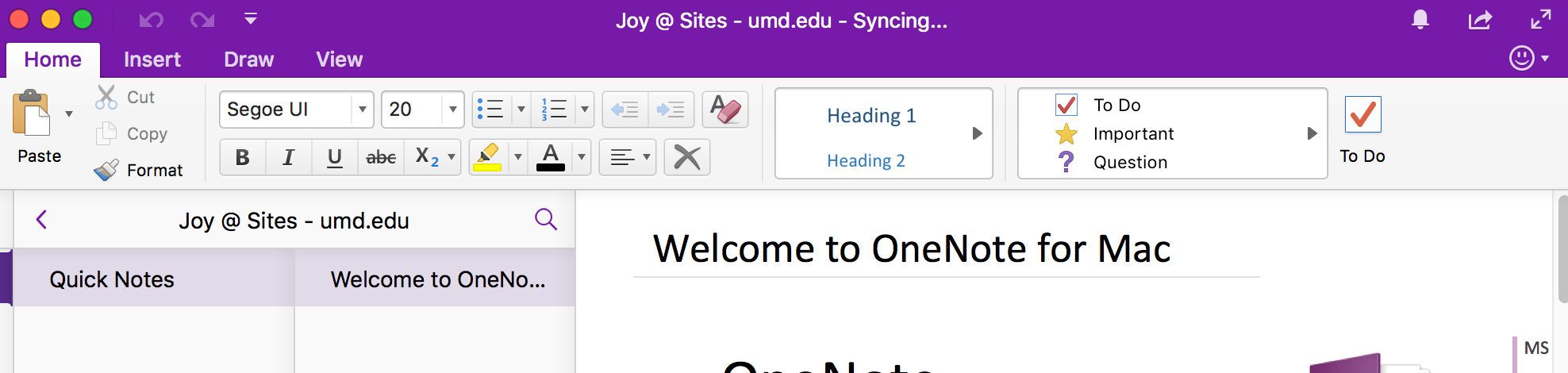Redo the last action
Viewport: 1568px width, 373px height.
pos(202,19)
